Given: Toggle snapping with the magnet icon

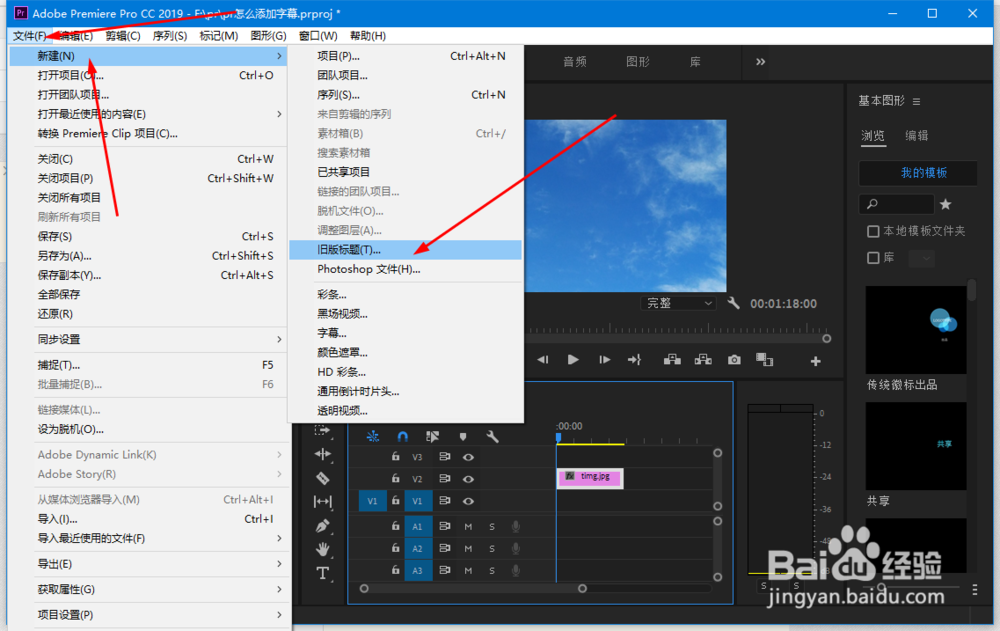Looking at the screenshot, I should [x=402, y=434].
